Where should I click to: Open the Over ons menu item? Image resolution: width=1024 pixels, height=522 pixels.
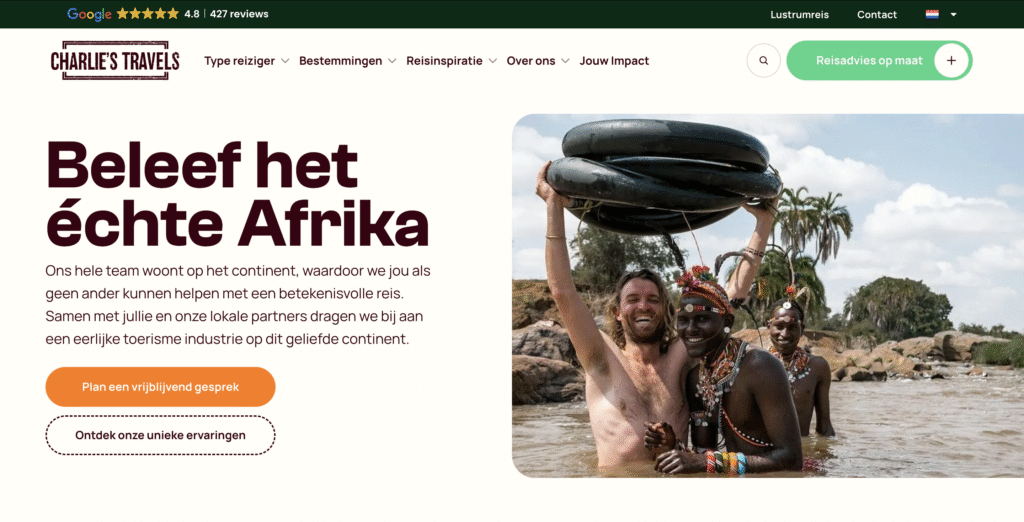(x=531, y=61)
